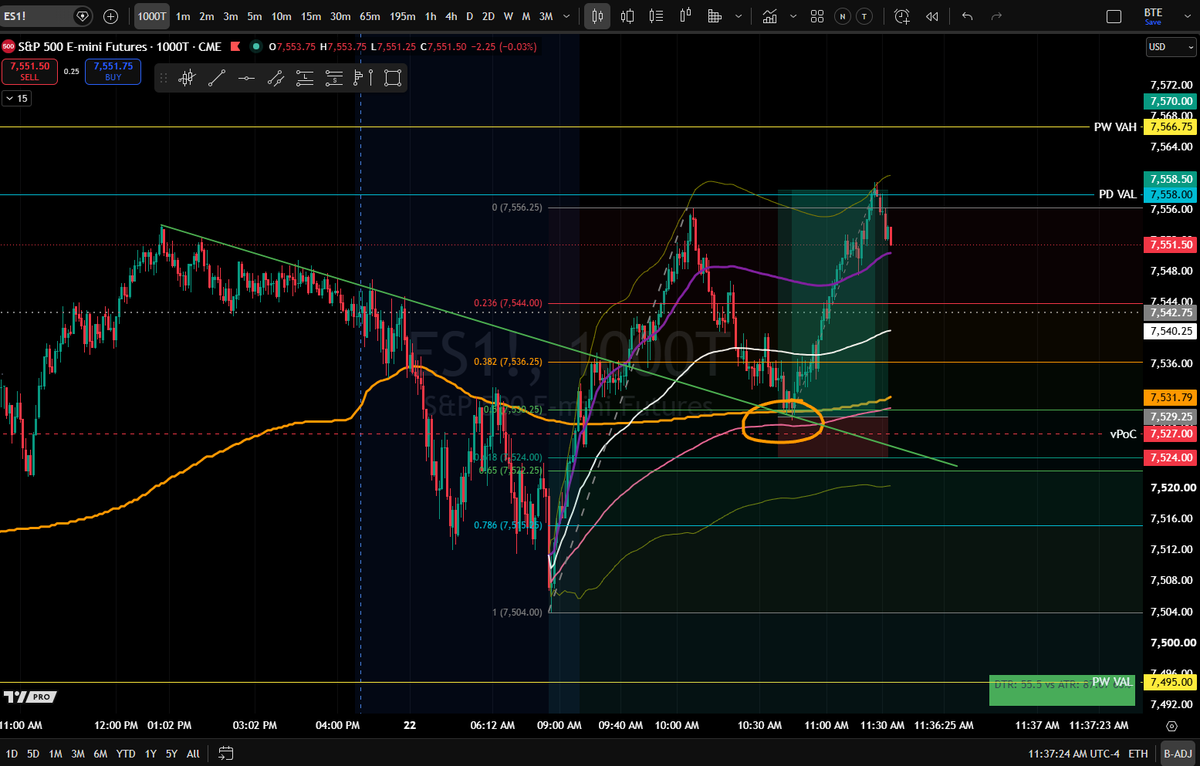
Task: Open the go to date calendar icon
Action: (225, 753)
